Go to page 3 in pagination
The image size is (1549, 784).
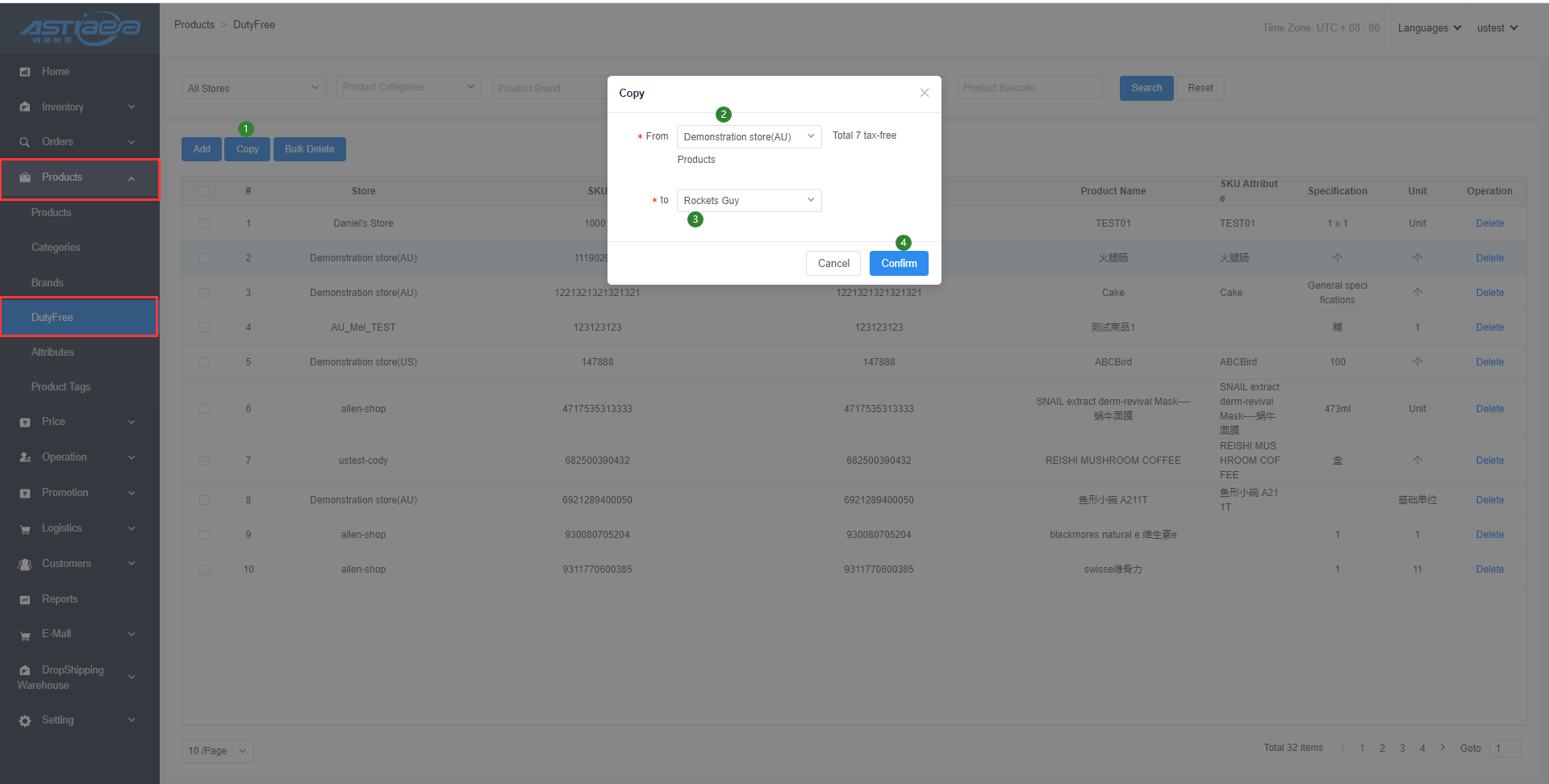click(1402, 749)
